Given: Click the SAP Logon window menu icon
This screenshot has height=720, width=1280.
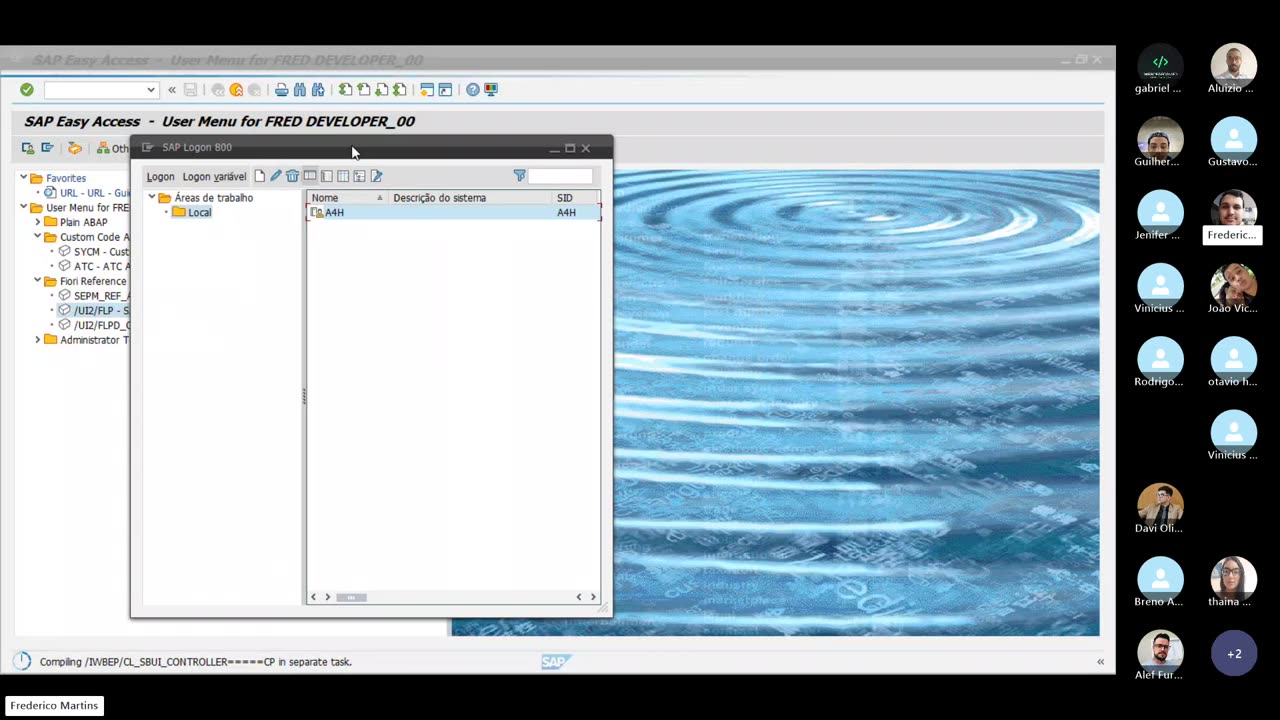Looking at the screenshot, I should (x=147, y=148).
